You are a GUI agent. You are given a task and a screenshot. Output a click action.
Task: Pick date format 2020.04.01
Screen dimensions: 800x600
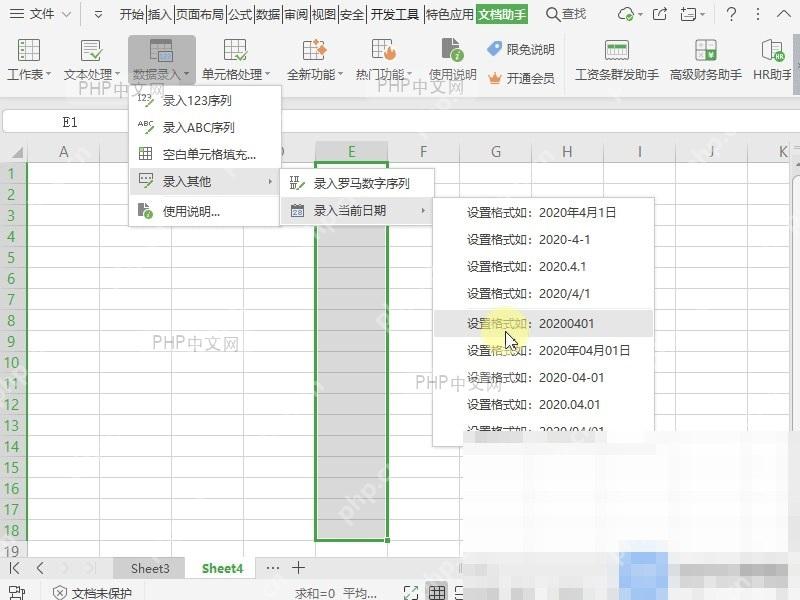543,405
